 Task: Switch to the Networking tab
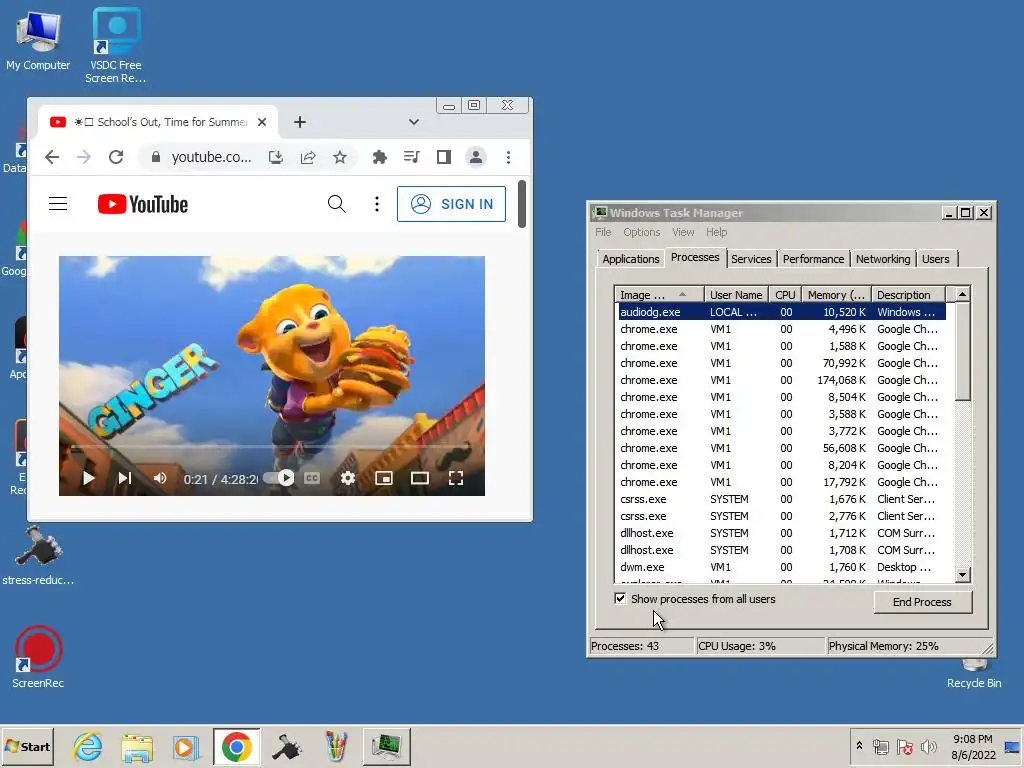pyautogui.click(x=883, y=259)
